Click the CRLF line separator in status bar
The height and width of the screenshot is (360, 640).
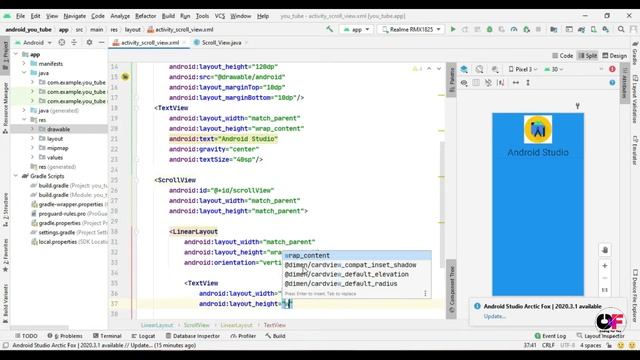pos(548,345)
